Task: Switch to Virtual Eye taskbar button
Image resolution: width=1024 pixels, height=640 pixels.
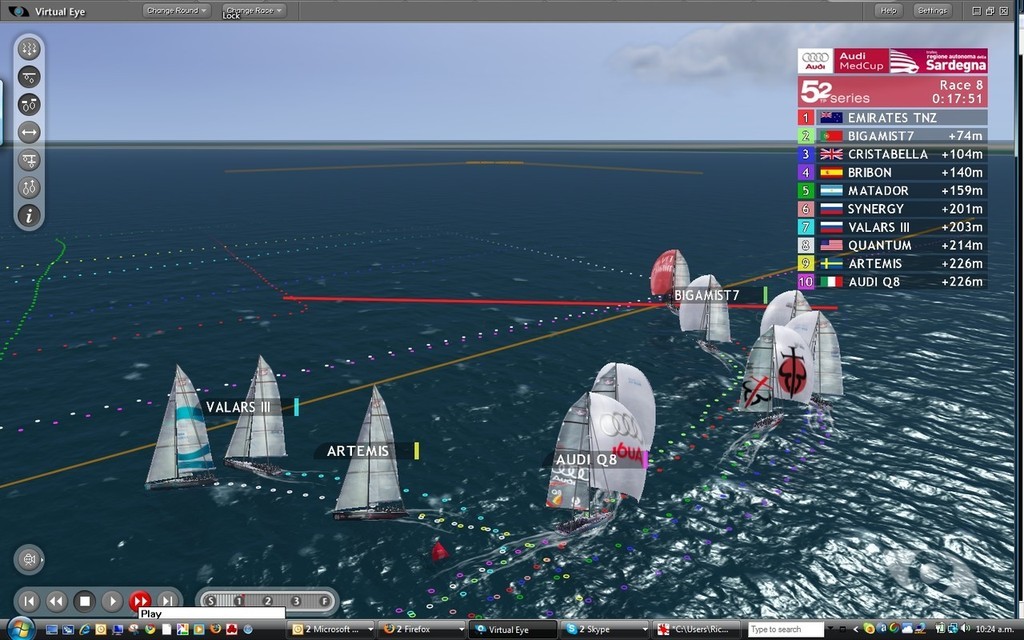Action: pyautogui.click(x=513, y=630)
